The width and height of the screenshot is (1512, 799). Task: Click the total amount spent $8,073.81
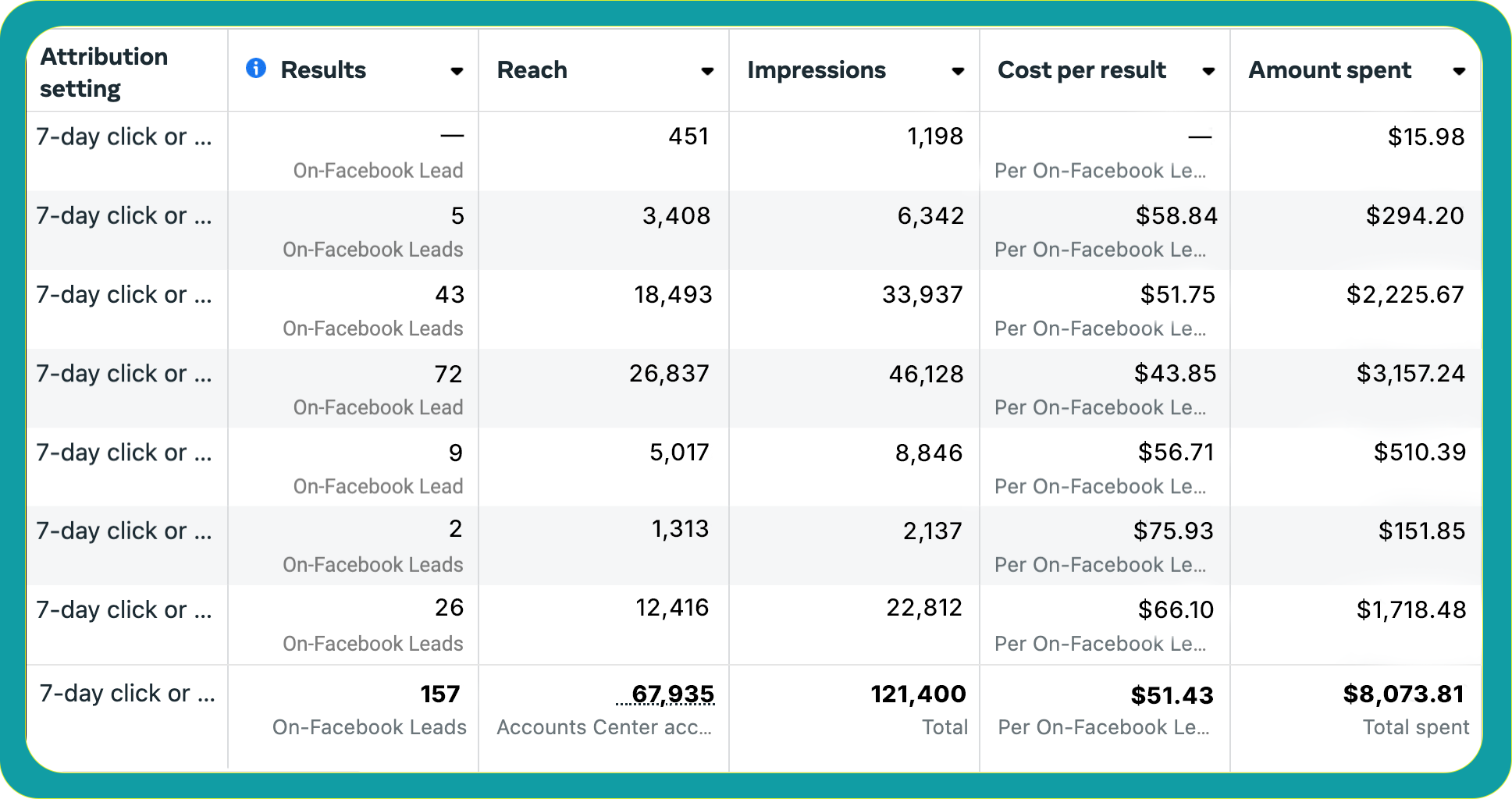point(1403,694)
